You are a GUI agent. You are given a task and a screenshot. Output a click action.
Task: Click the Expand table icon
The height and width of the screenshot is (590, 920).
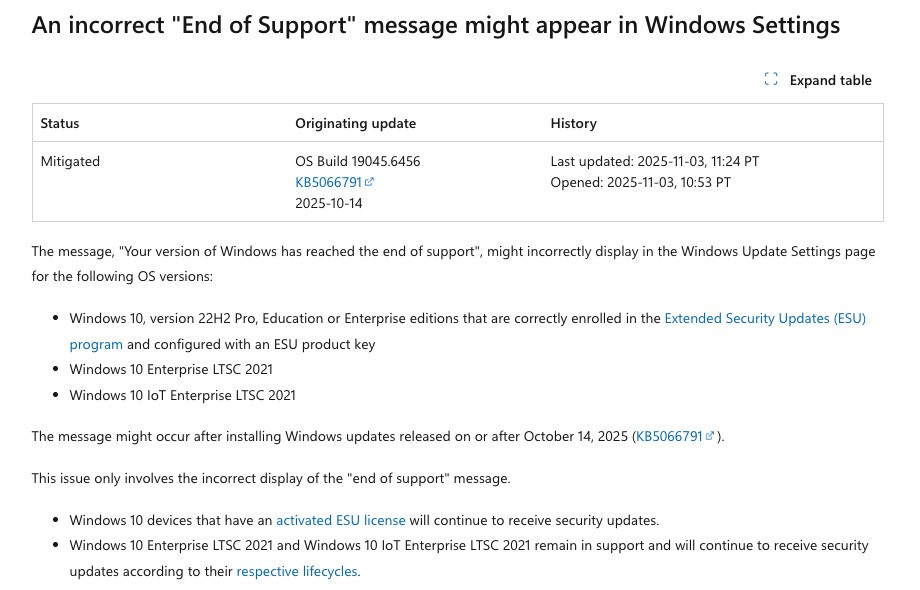tap(771, 80)
